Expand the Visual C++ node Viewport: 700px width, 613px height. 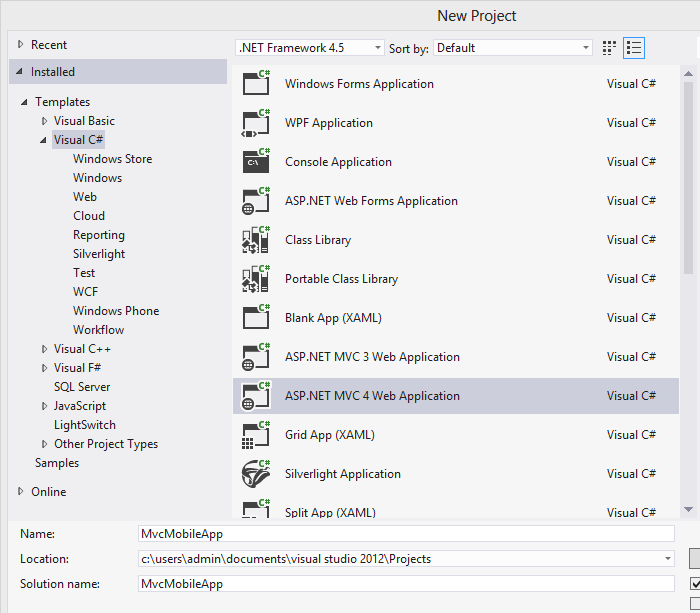click(44, 349)
